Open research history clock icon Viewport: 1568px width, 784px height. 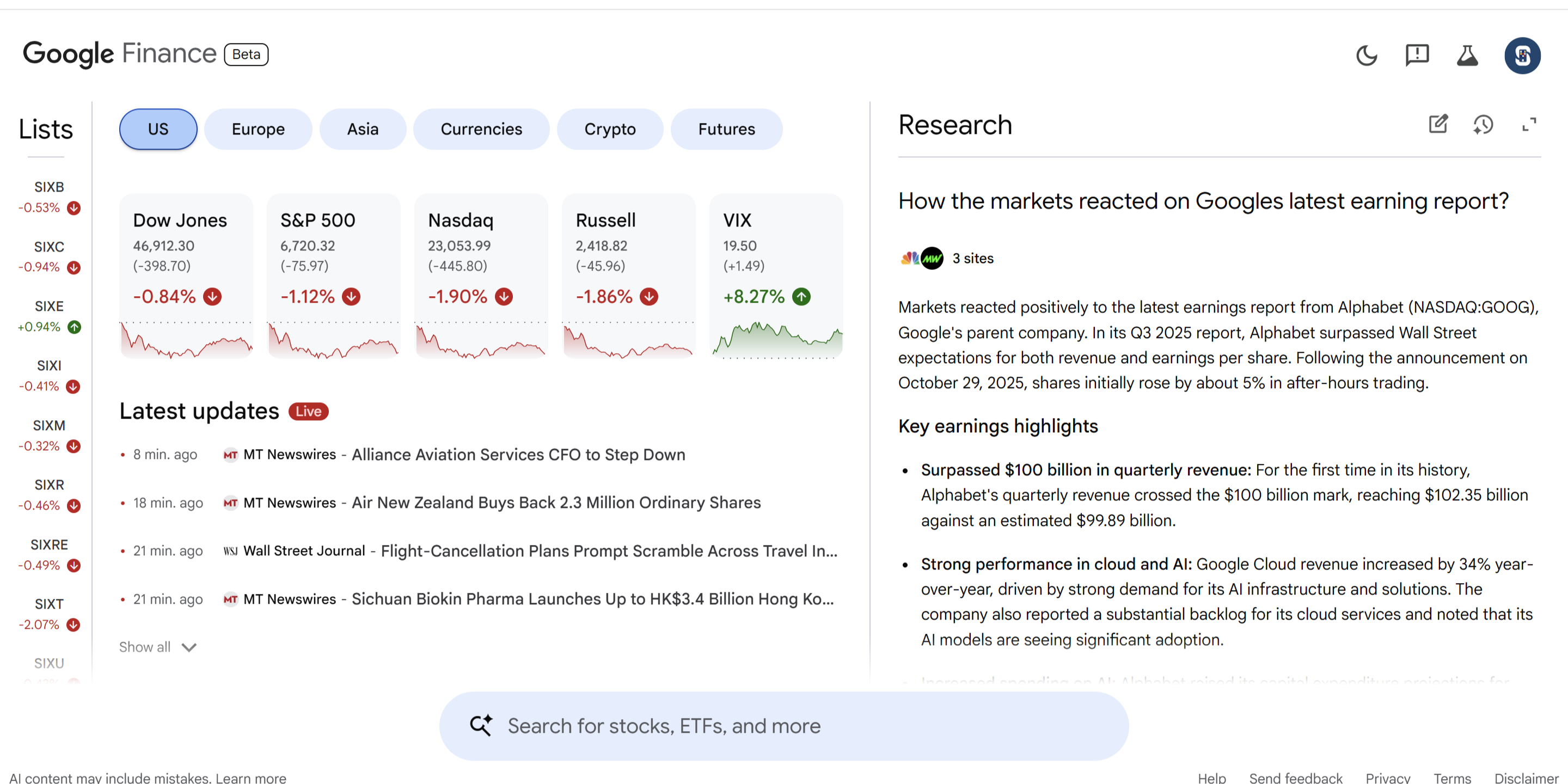[1483, 125]
